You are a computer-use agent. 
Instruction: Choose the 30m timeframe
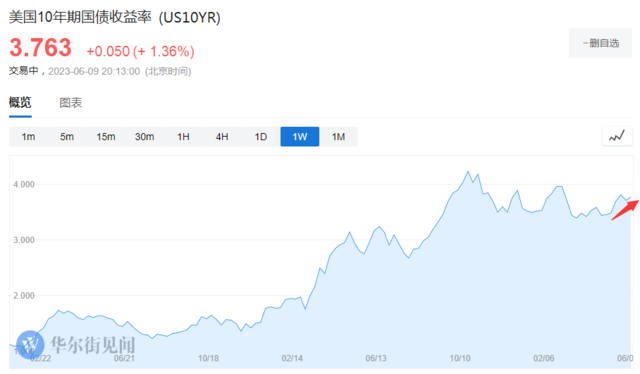click(x=144, y=137)
